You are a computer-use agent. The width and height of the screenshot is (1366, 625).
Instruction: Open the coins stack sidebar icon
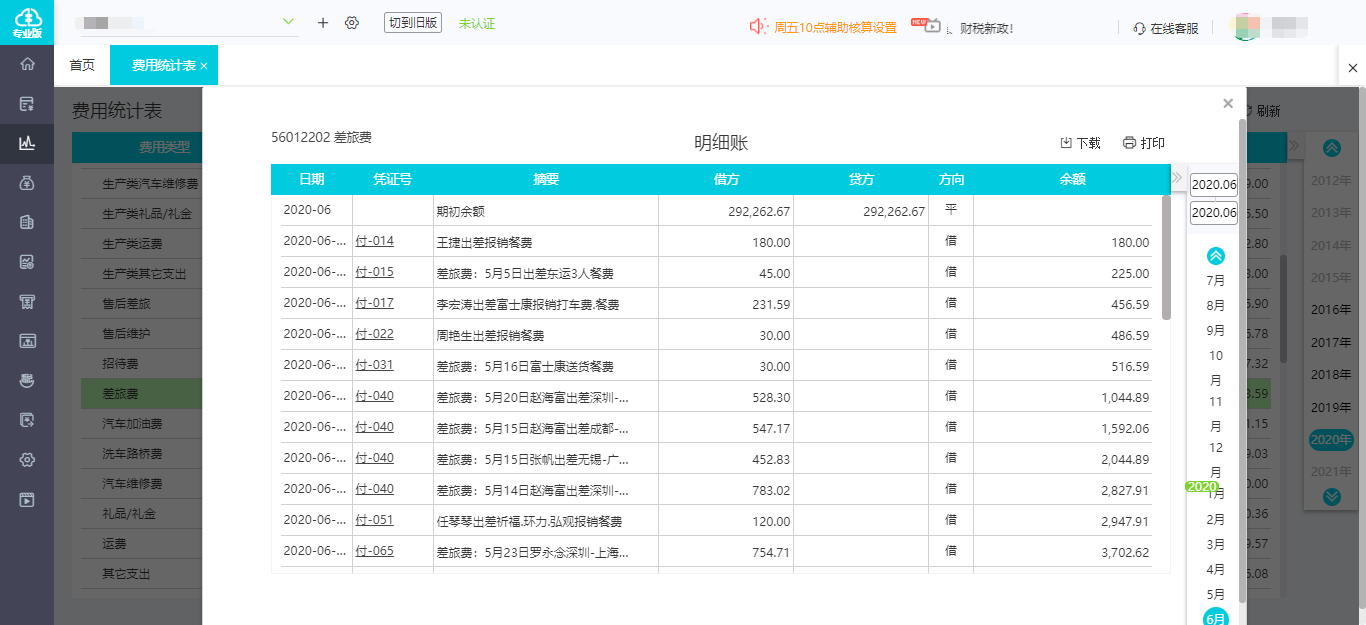[27, 380]
